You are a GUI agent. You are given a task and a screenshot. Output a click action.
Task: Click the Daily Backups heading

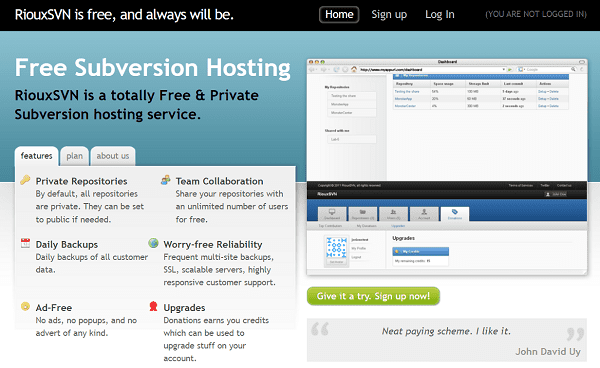67,244
